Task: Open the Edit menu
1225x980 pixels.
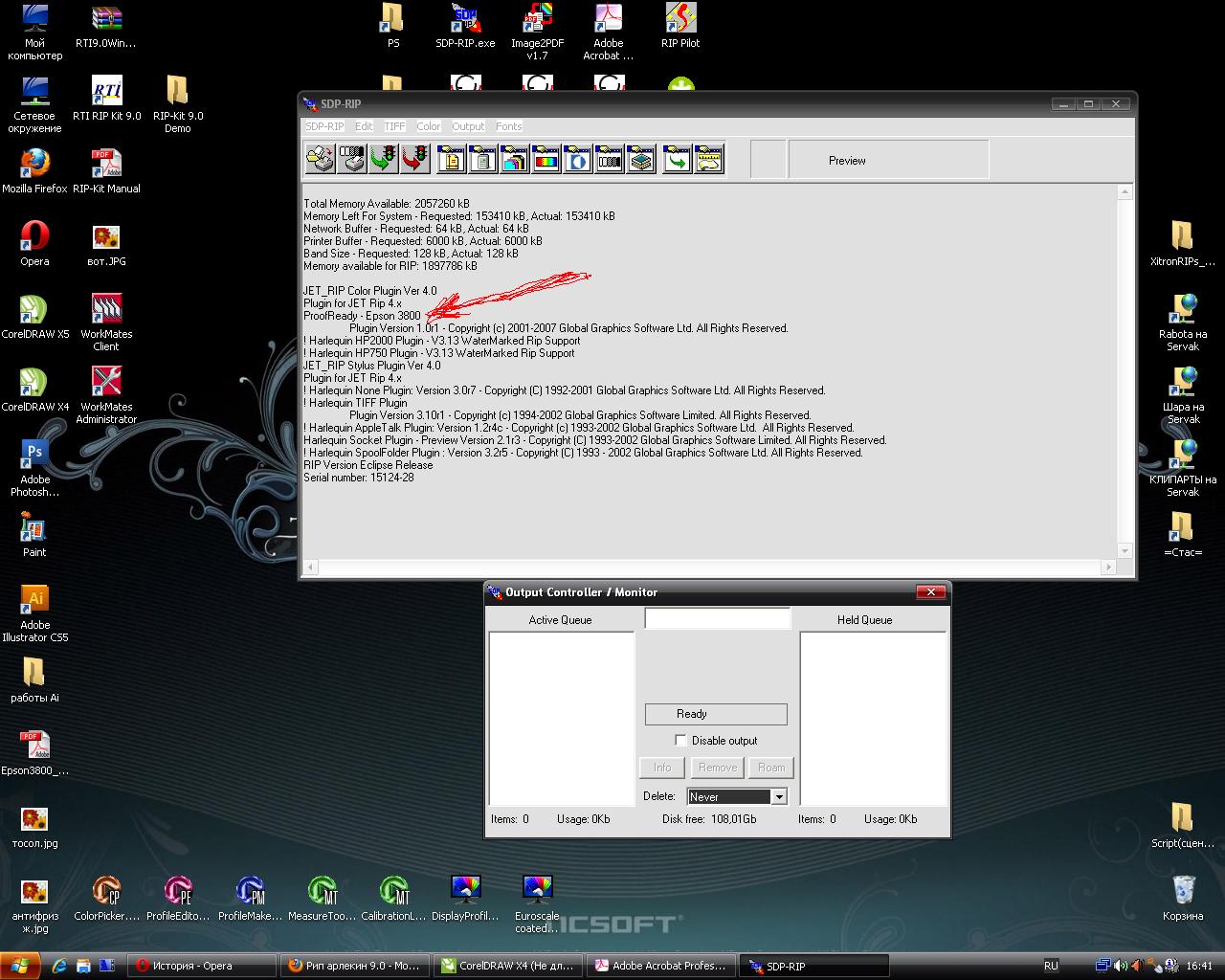Action: (364, 126)
